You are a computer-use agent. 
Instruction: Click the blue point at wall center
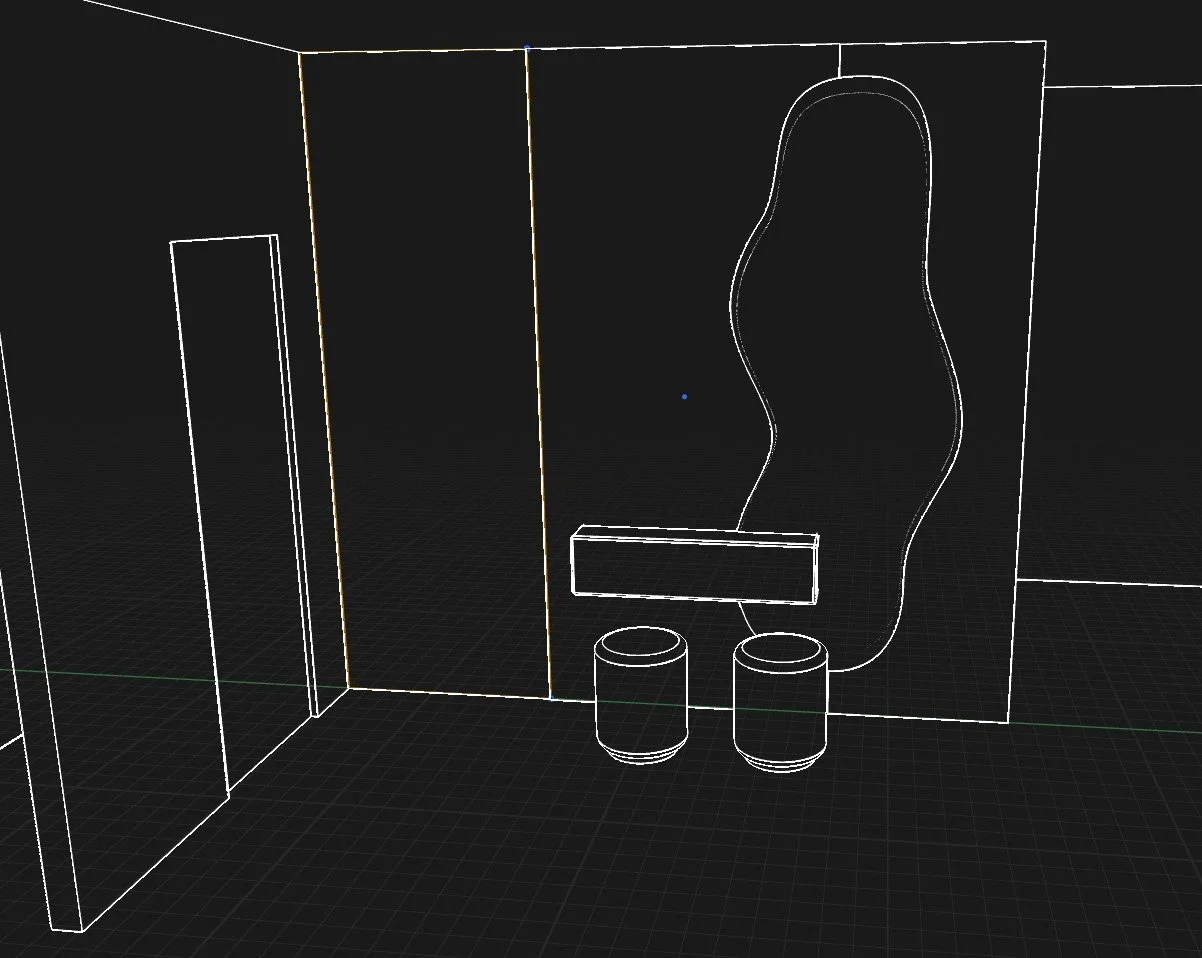(684, 397)
